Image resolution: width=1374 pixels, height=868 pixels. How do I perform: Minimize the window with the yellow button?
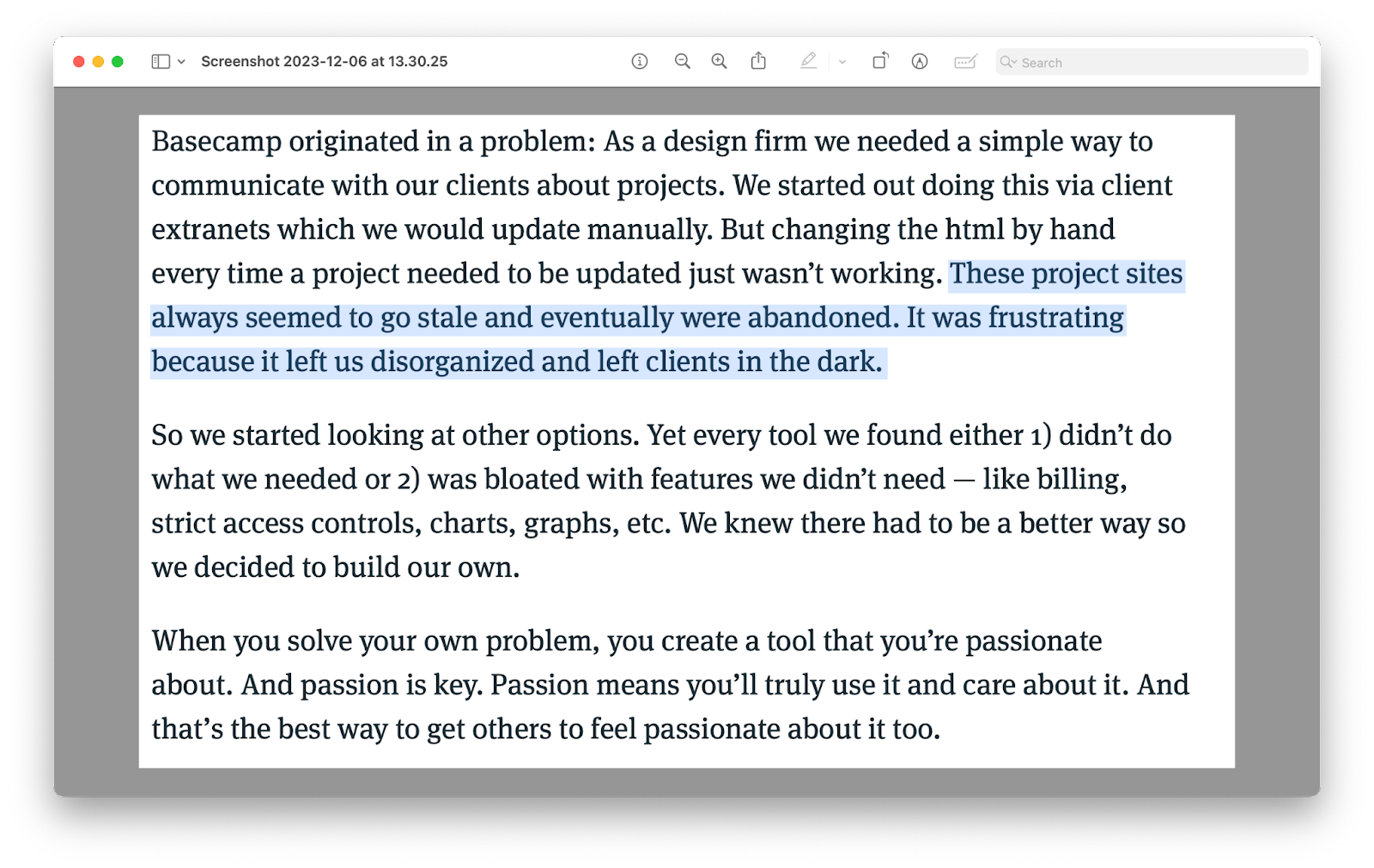98,61
